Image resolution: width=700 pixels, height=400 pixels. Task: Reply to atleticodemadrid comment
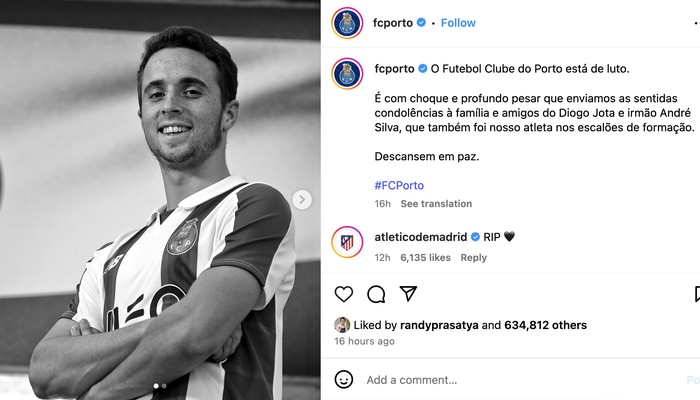pyautogui.click(x=474, y=258)
